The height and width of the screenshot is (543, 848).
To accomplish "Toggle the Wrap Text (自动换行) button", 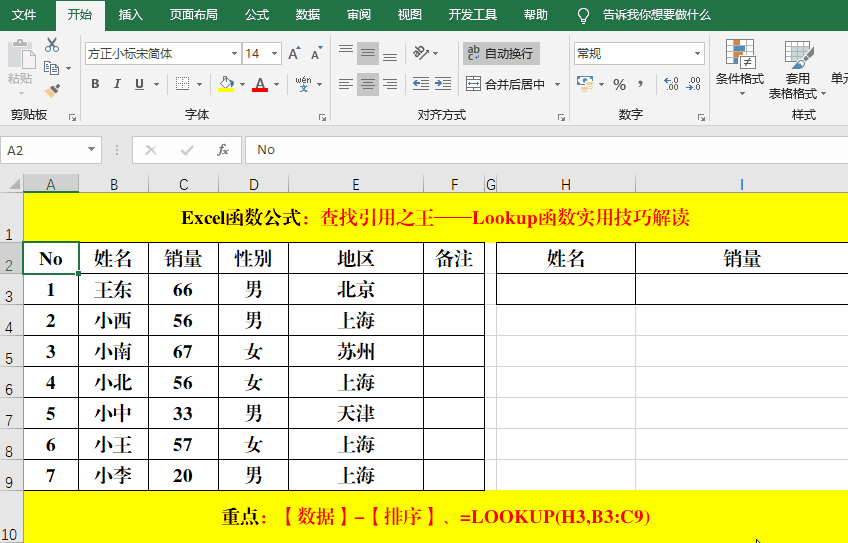I will (x=500, y=53).
